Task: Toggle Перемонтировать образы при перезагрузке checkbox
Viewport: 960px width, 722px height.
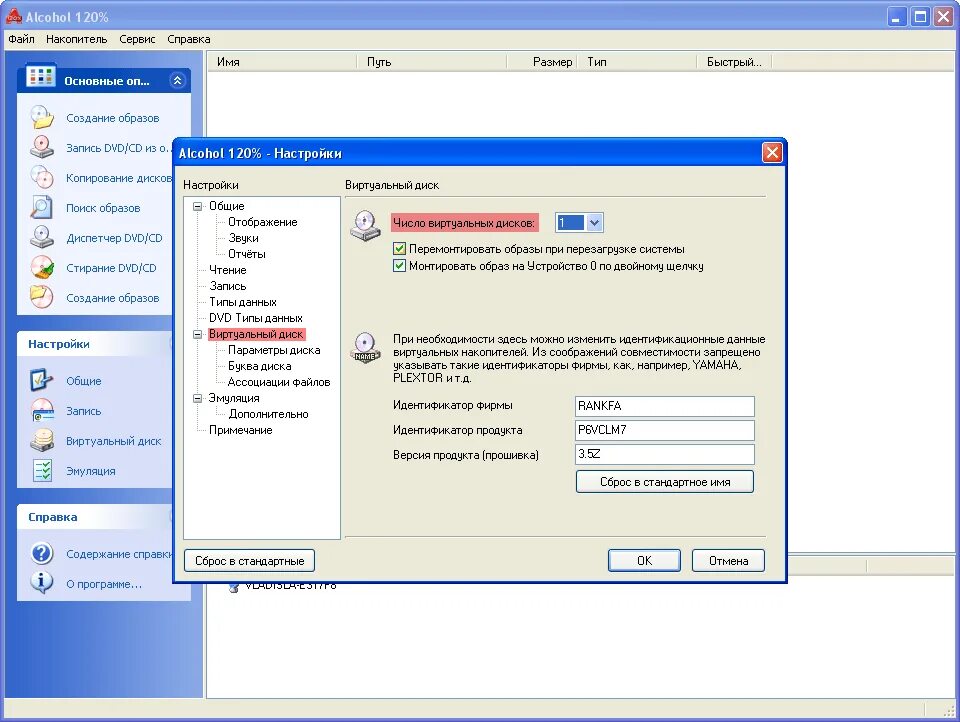Action: click(399, 249)
